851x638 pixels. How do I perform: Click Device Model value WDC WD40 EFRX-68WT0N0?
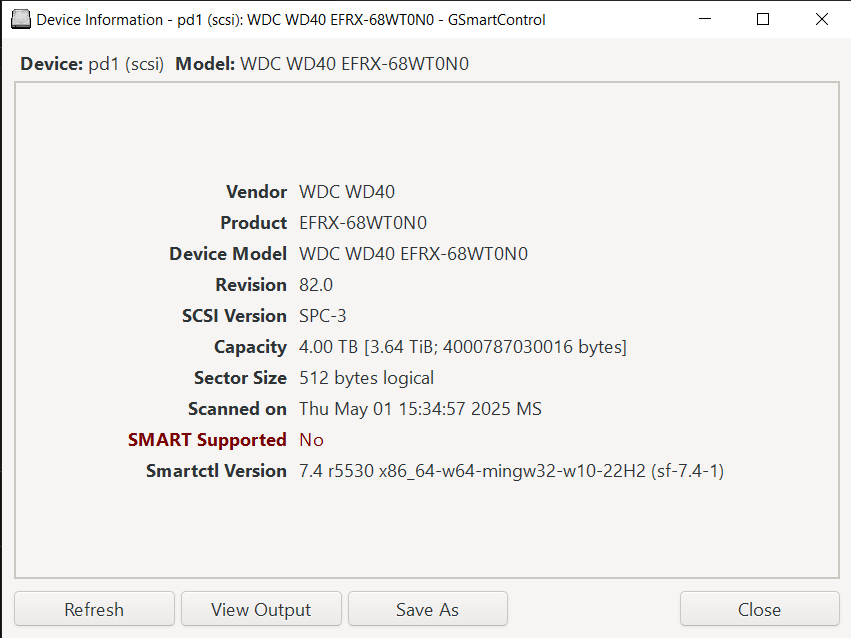coord(414,254)
